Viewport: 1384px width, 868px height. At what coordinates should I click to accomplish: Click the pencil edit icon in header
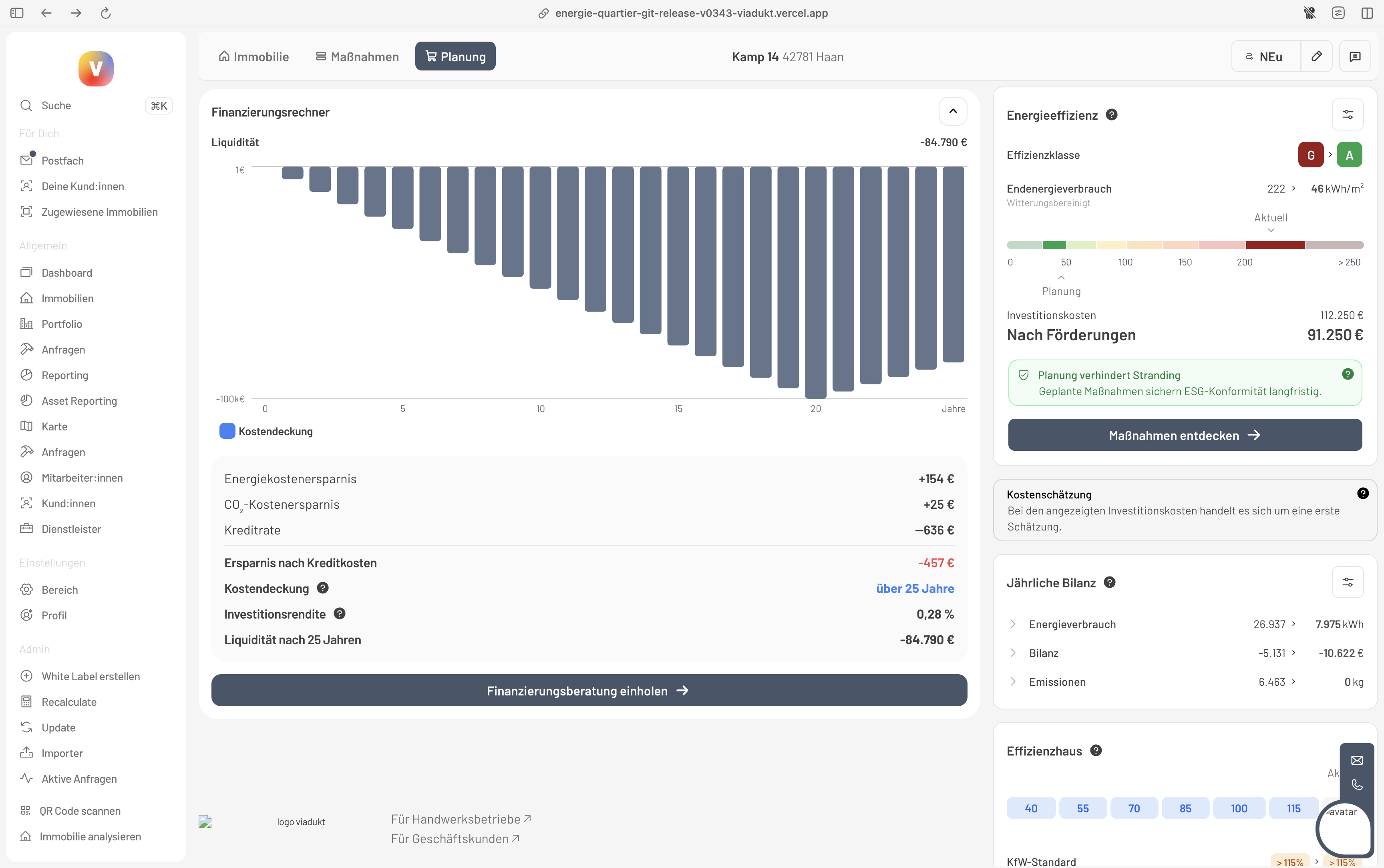coord(1316,56)
